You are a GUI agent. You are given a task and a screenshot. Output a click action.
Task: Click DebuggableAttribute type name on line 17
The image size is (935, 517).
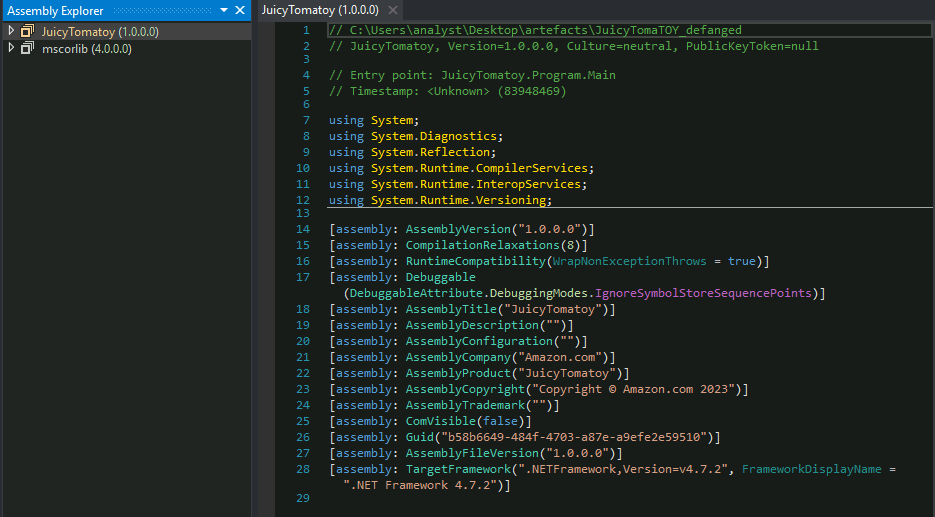click(416, 293)
